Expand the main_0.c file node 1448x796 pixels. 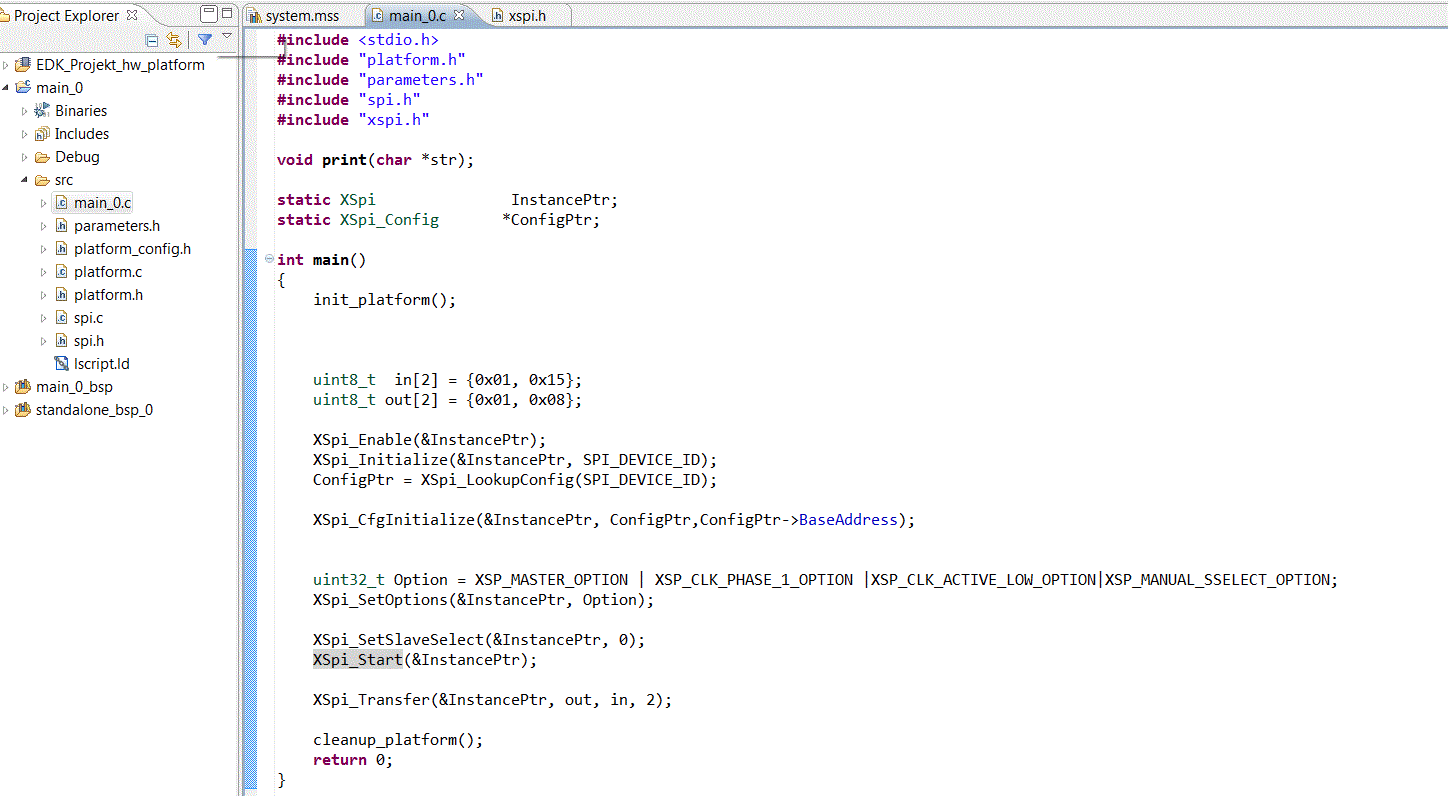(x=44, y=203)
